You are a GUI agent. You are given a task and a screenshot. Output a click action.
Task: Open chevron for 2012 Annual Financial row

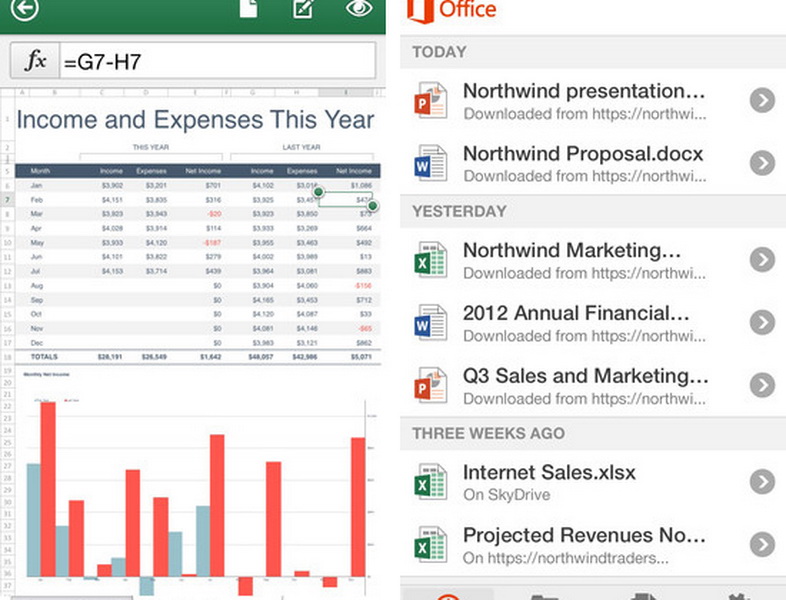tap(762, 322)
